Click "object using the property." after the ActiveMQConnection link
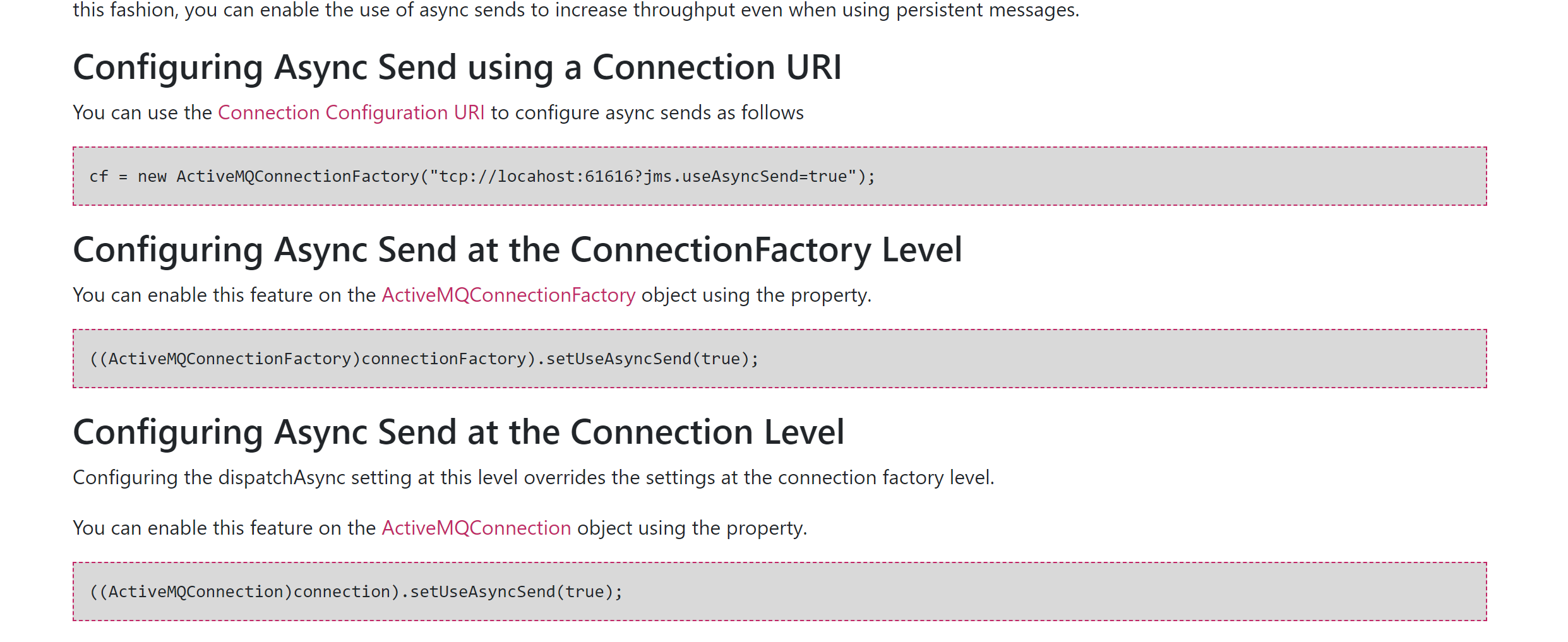The height and width of the screenshot is (642, 1568). 692,528
